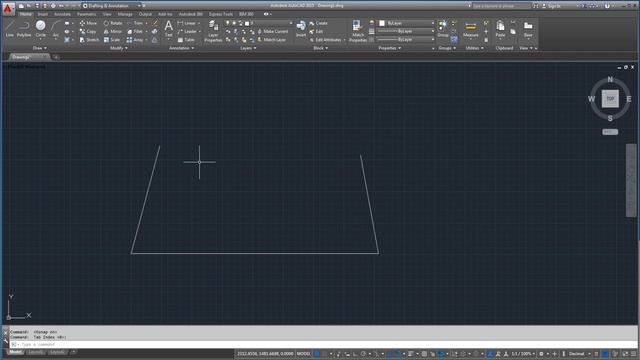Click the Trim tool in Modify
640x360 pixels.
tap(136, 23)
